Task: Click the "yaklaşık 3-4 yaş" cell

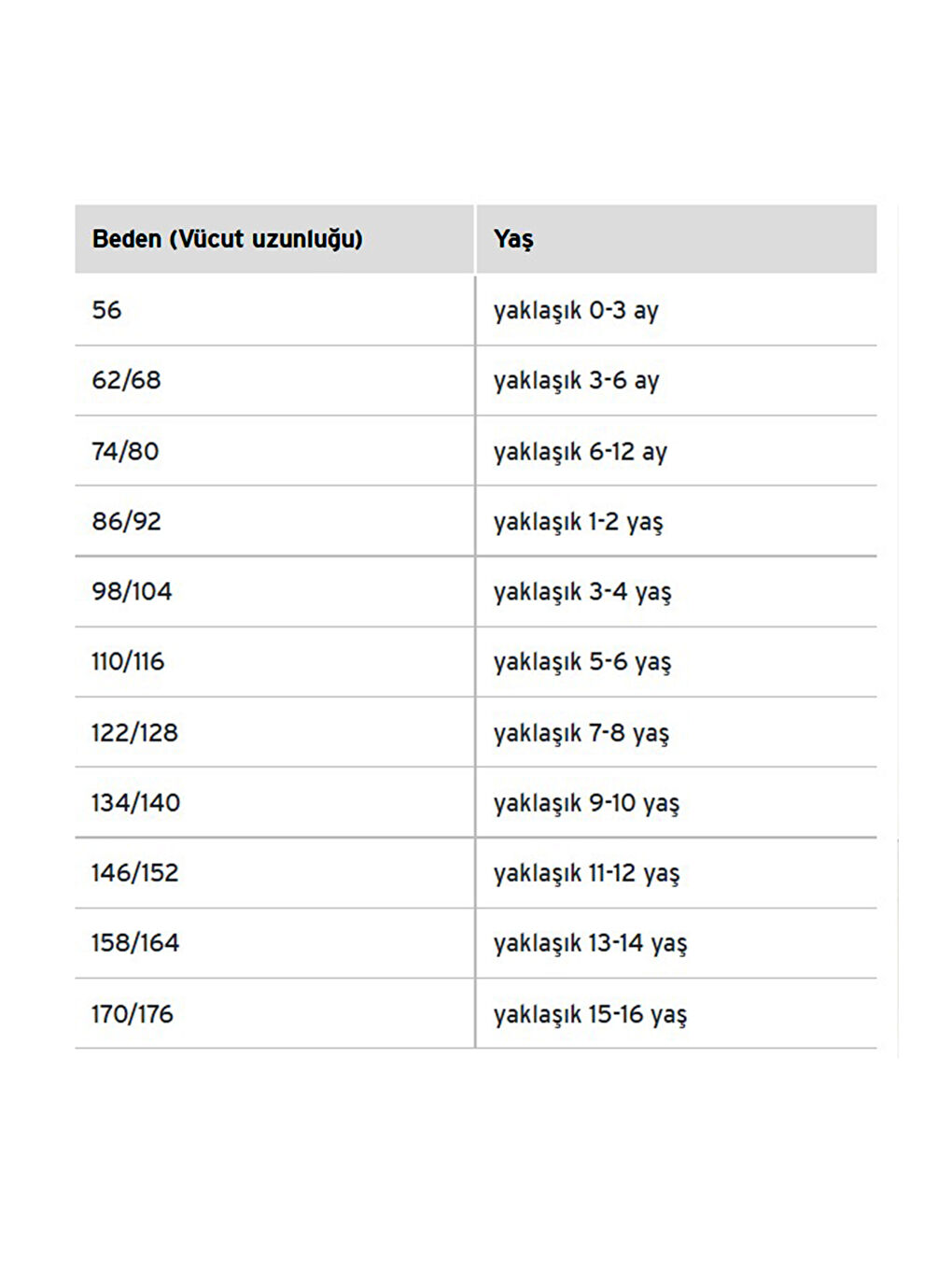Action: [581, 591]
